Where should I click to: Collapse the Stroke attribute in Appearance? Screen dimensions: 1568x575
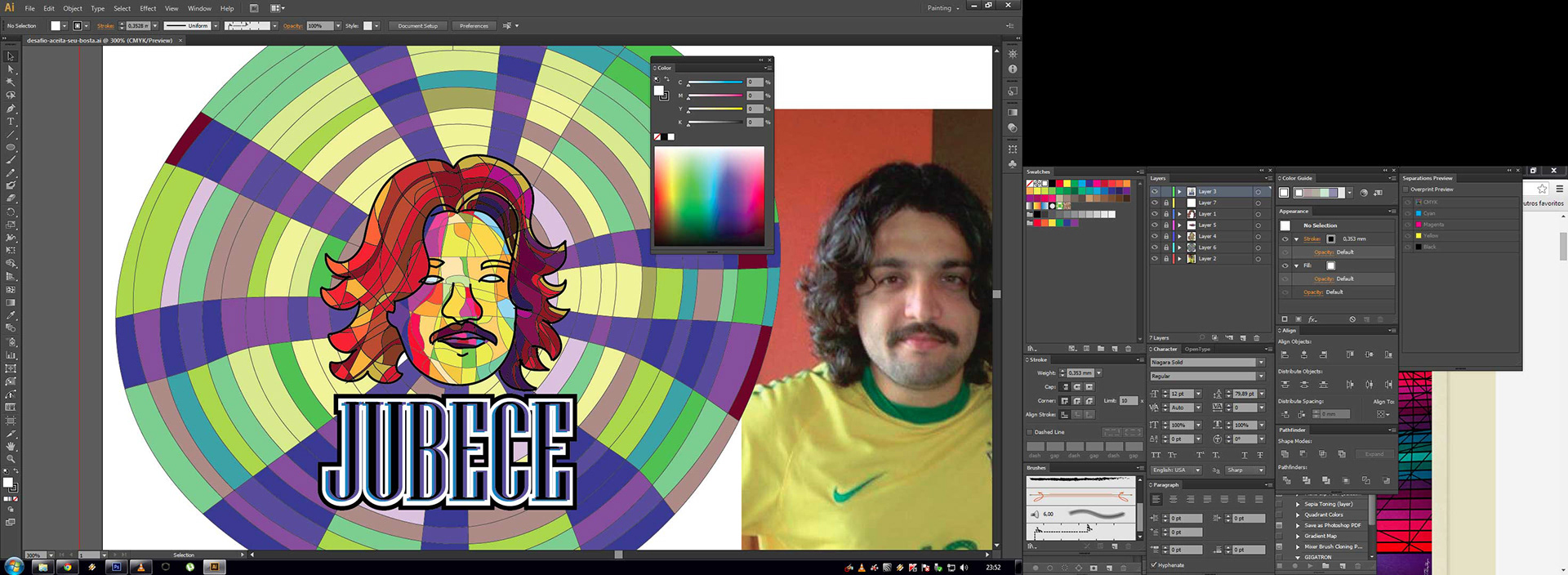[1296, 239]
